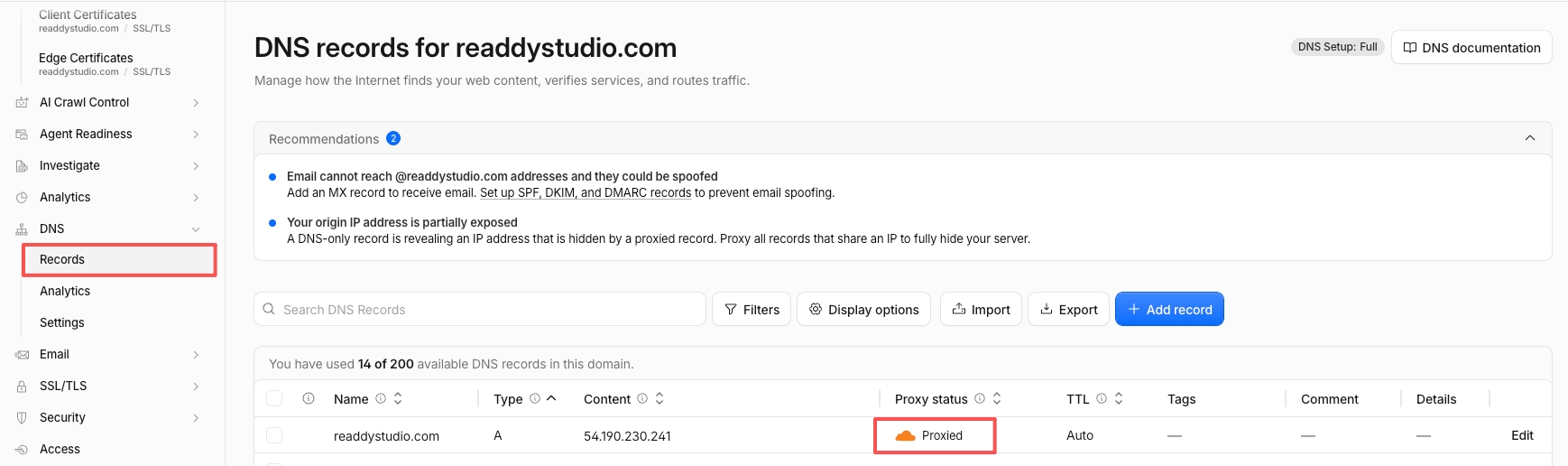Click the Search DNS Records field
Viewport: 1568px width, 466px height.
coord(480,309)
